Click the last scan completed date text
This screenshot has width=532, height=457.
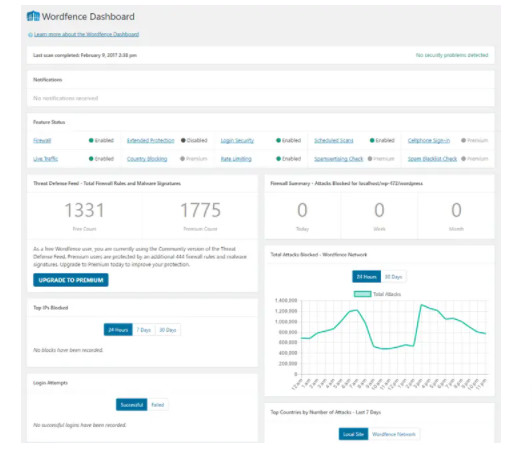85,55
